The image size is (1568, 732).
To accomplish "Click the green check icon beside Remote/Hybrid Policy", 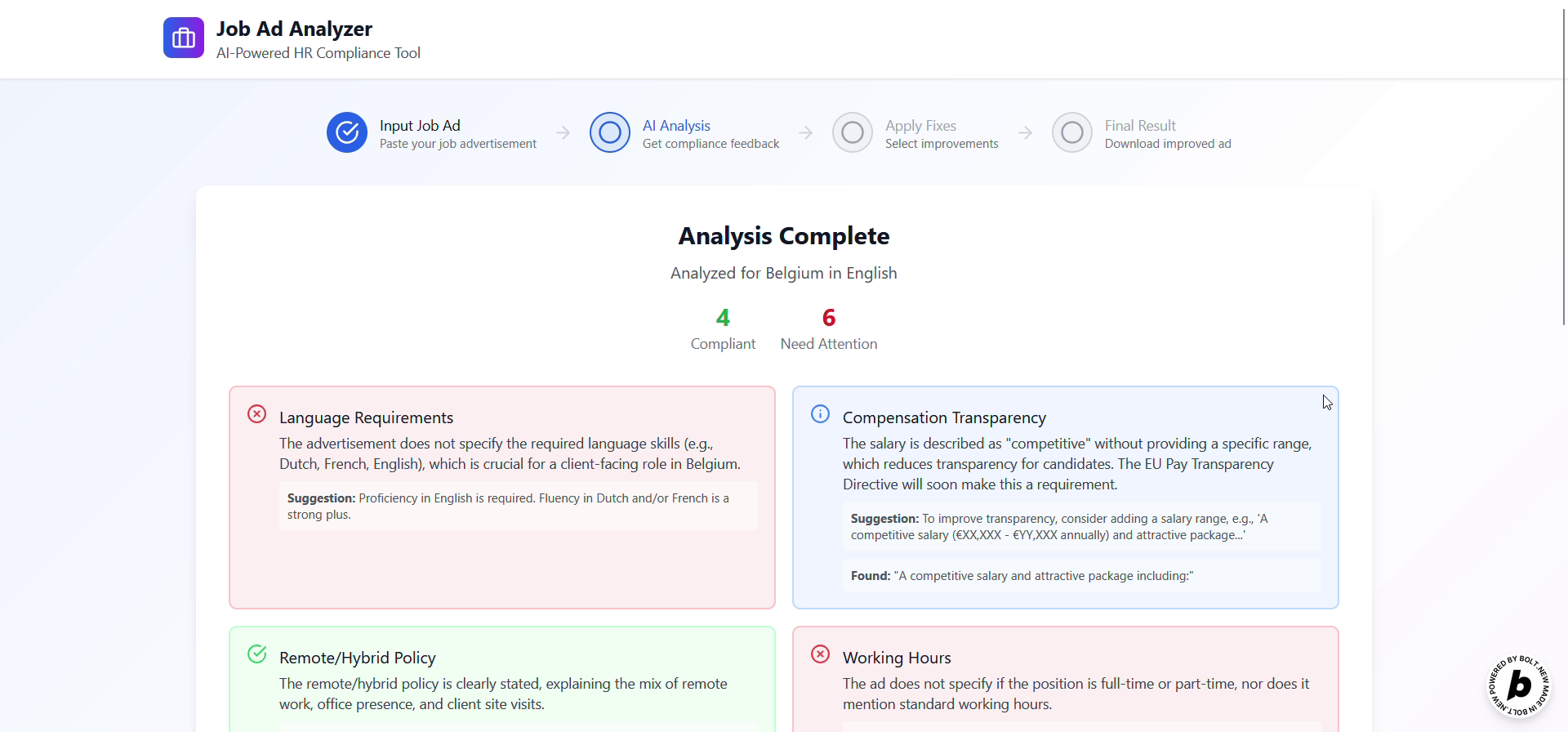I will click(x=257, y=654).
